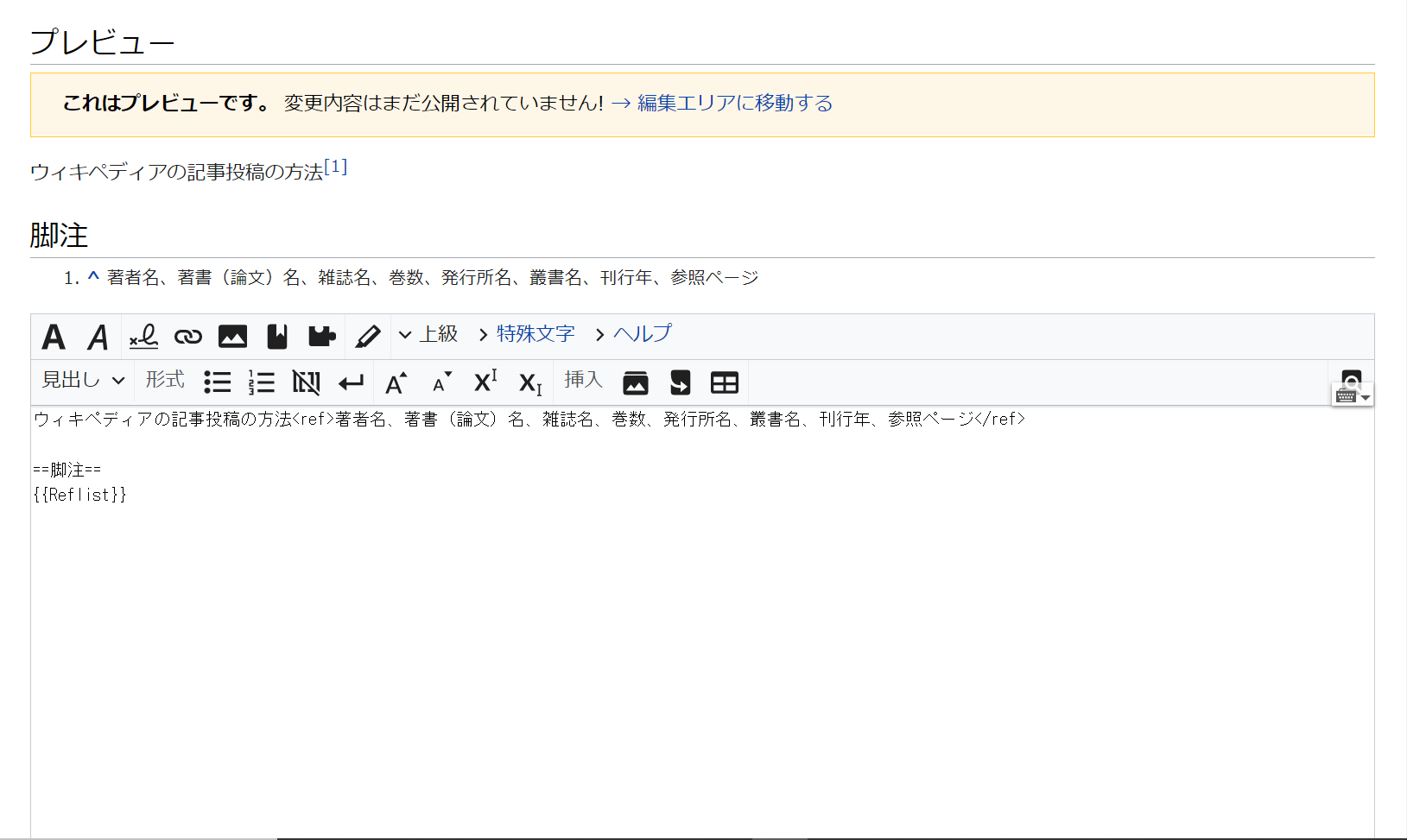This screenshot has height=840, width=1407.
Task: Insert your signature with timestamp
Action: tap(143, 337)
